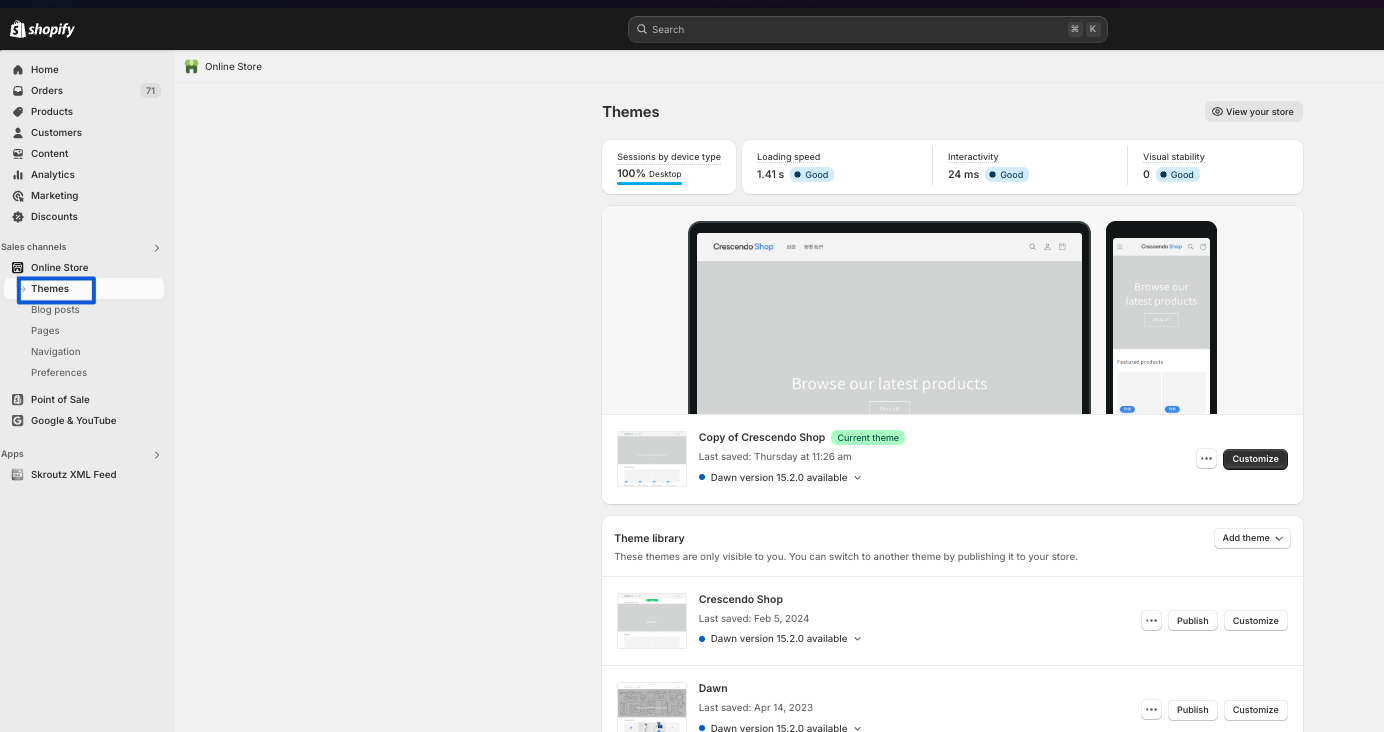Click the Marketing target icon
The image size is (1384, 732).
(18, 196)
